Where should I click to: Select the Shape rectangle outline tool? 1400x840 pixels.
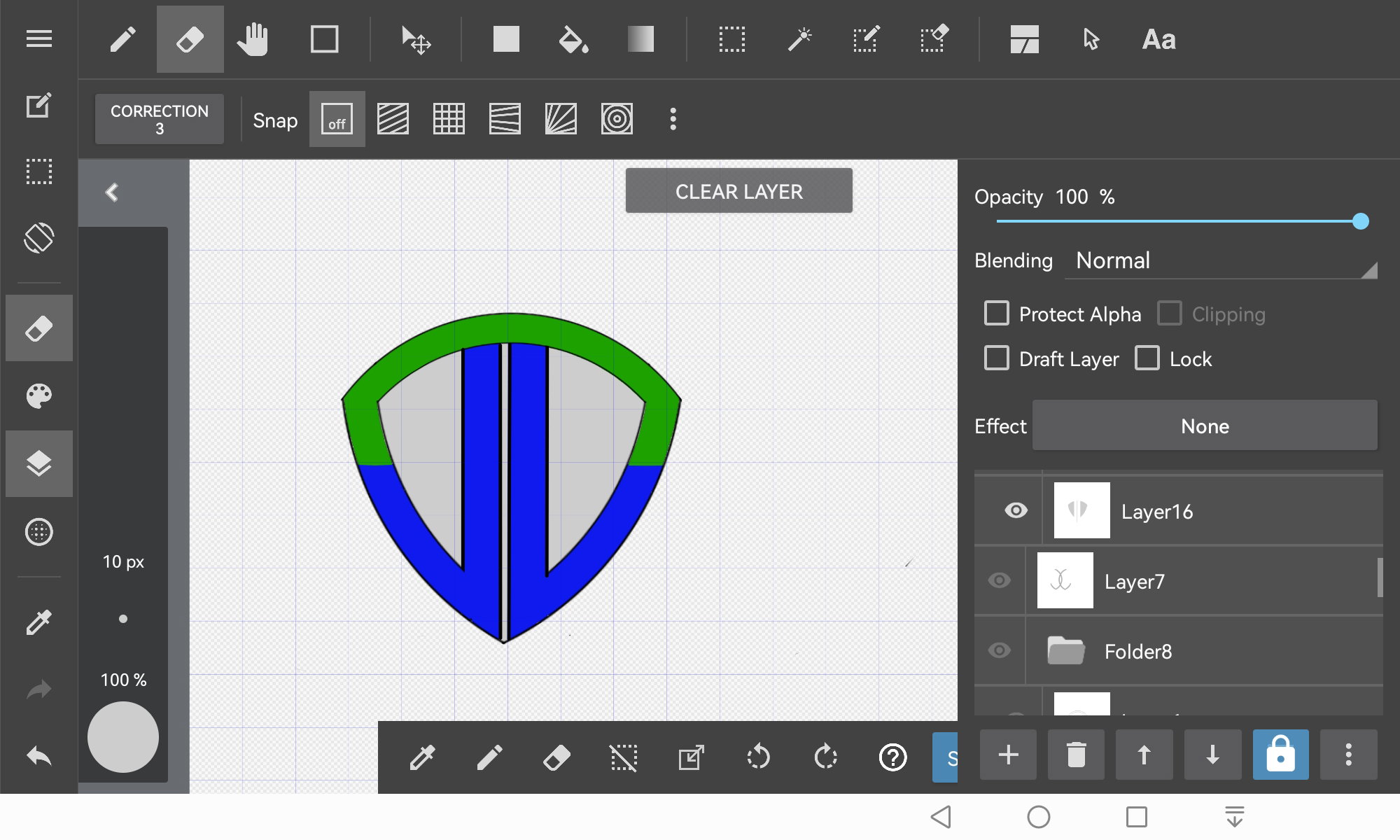click(325, 39)
